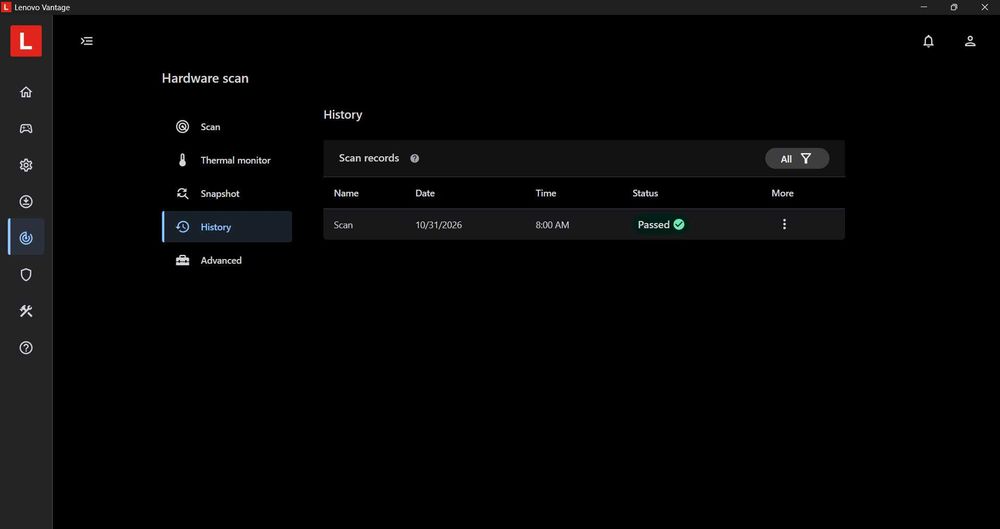Click the Thermal monitor thermometer icon

(x=182, y=160)
